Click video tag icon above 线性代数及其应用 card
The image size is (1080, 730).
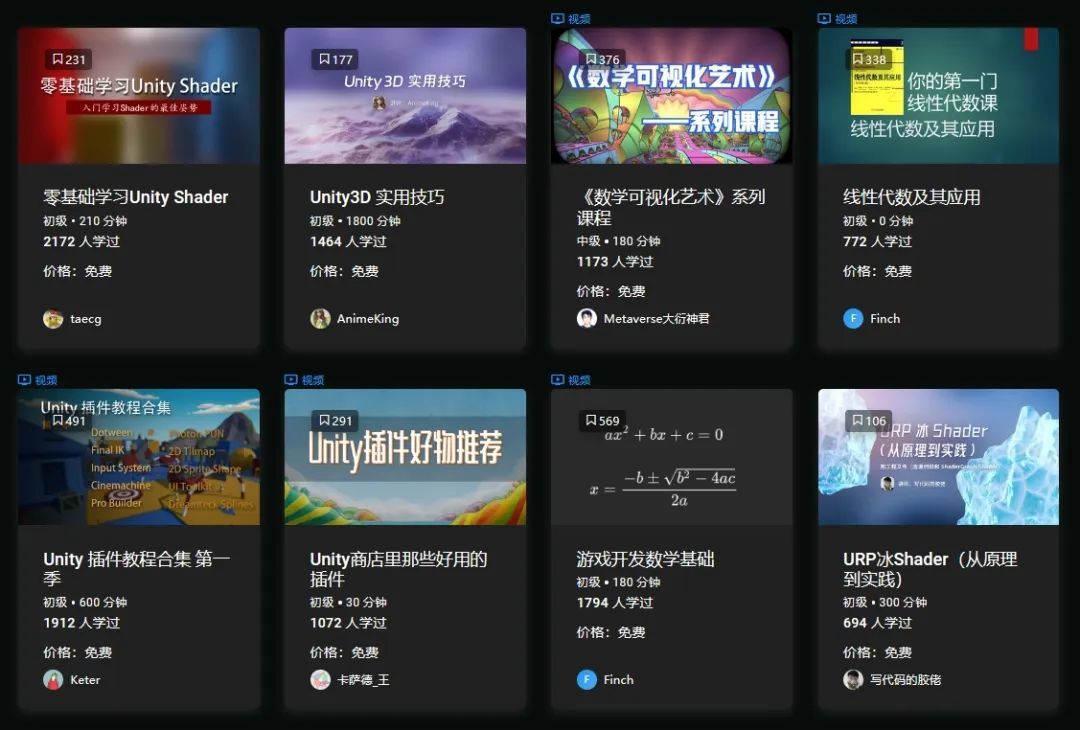click(x=824, y=19)
